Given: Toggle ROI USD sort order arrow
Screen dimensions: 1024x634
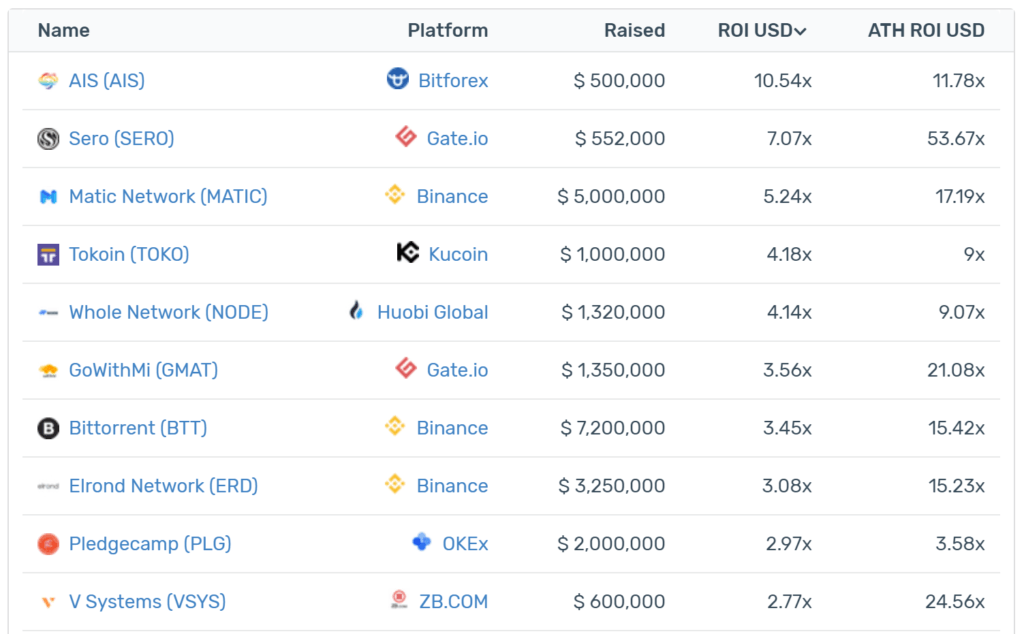Looking at the screenshot, I should [801, 31].
